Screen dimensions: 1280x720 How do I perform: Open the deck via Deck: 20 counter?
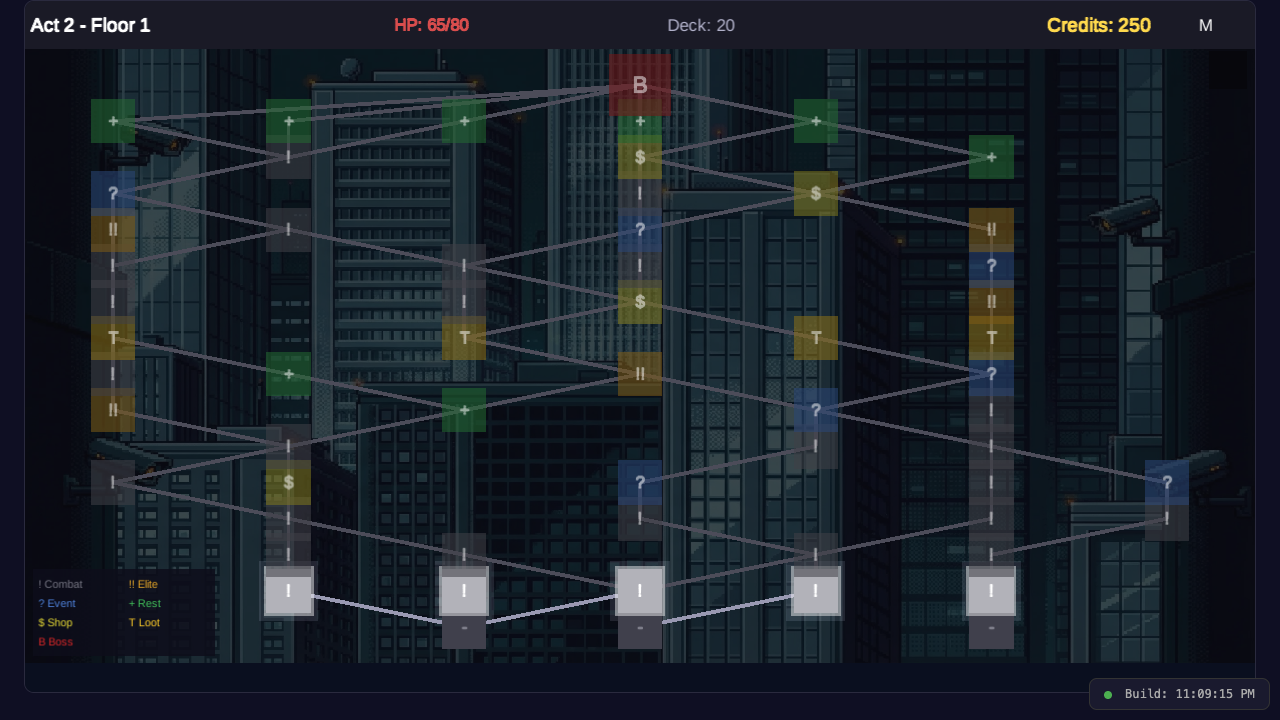[701, 25]
